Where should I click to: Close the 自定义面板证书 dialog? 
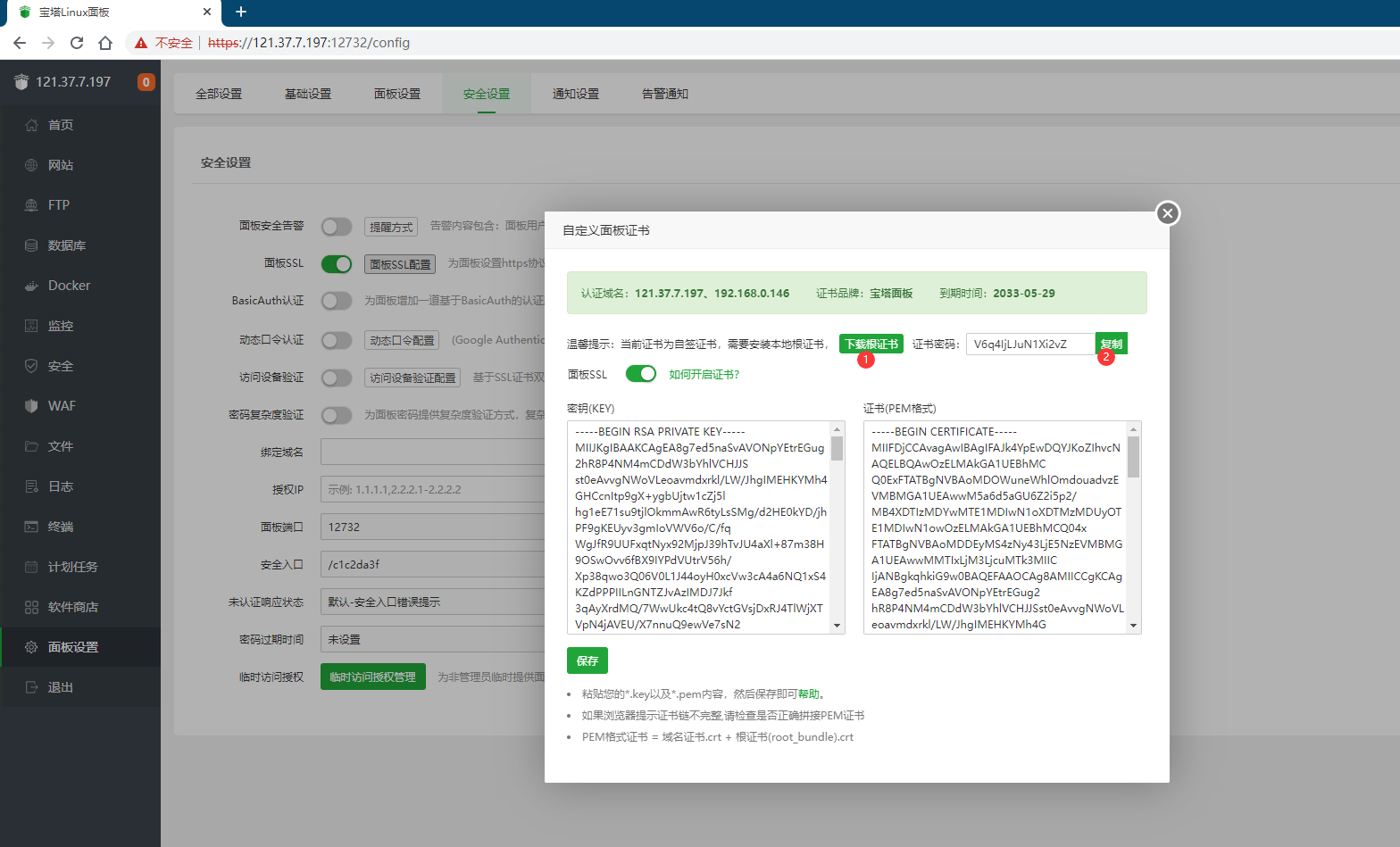coord(1168,213)
